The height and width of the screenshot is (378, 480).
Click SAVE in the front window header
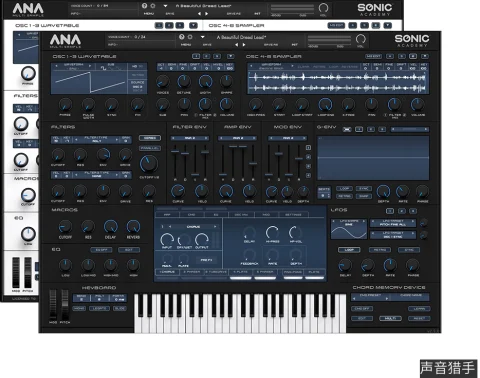207,45
